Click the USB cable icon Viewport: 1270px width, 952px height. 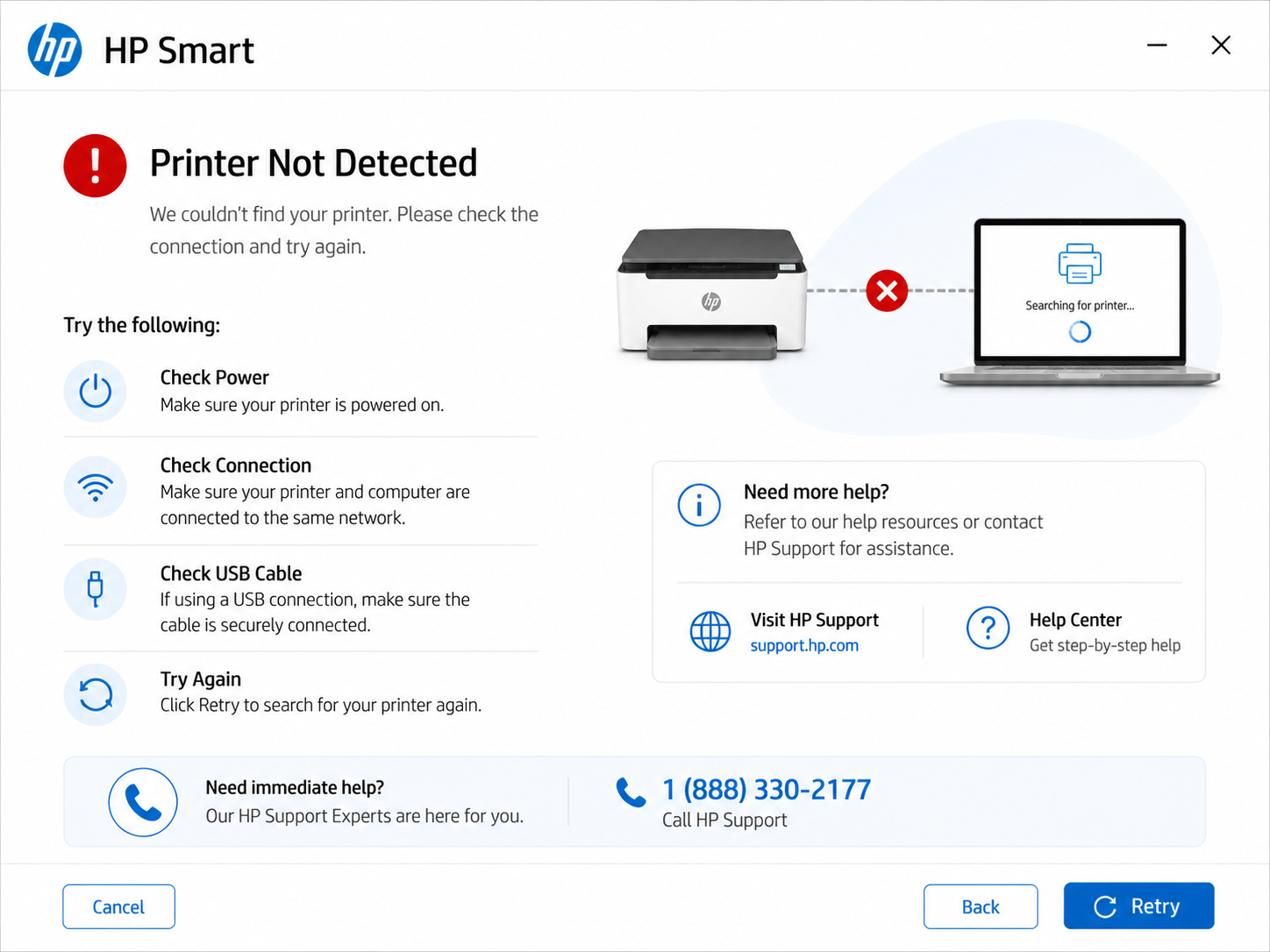(96, 589)
